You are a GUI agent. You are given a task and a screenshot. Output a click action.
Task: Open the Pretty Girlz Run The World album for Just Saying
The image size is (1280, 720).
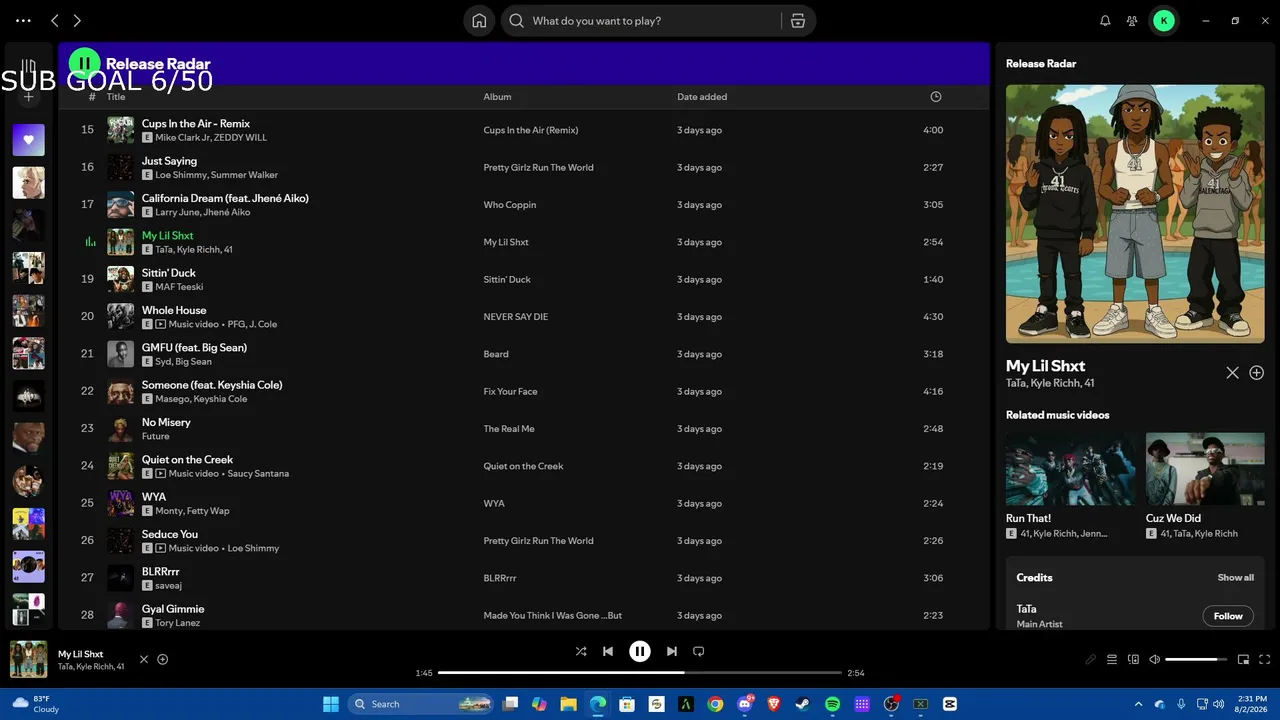coord(538,168)
